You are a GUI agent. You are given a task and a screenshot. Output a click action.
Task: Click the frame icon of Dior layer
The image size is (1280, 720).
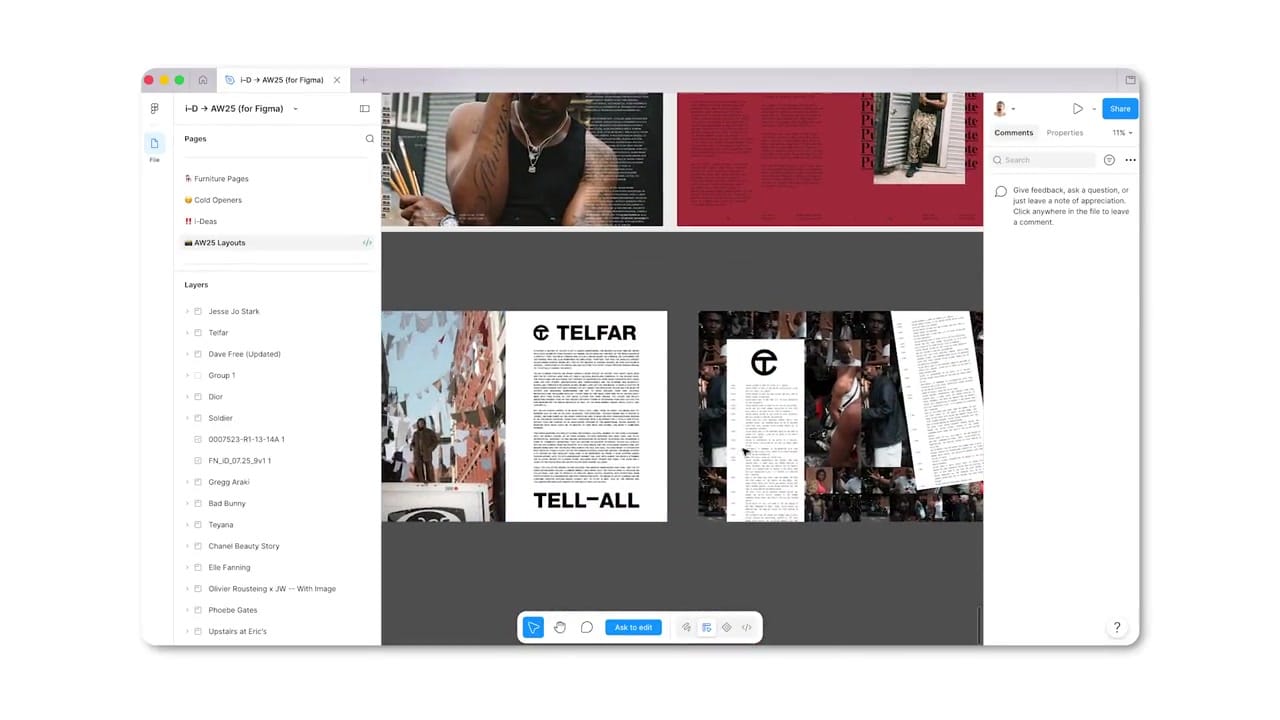pyautogui.click(x=198, y=397)
